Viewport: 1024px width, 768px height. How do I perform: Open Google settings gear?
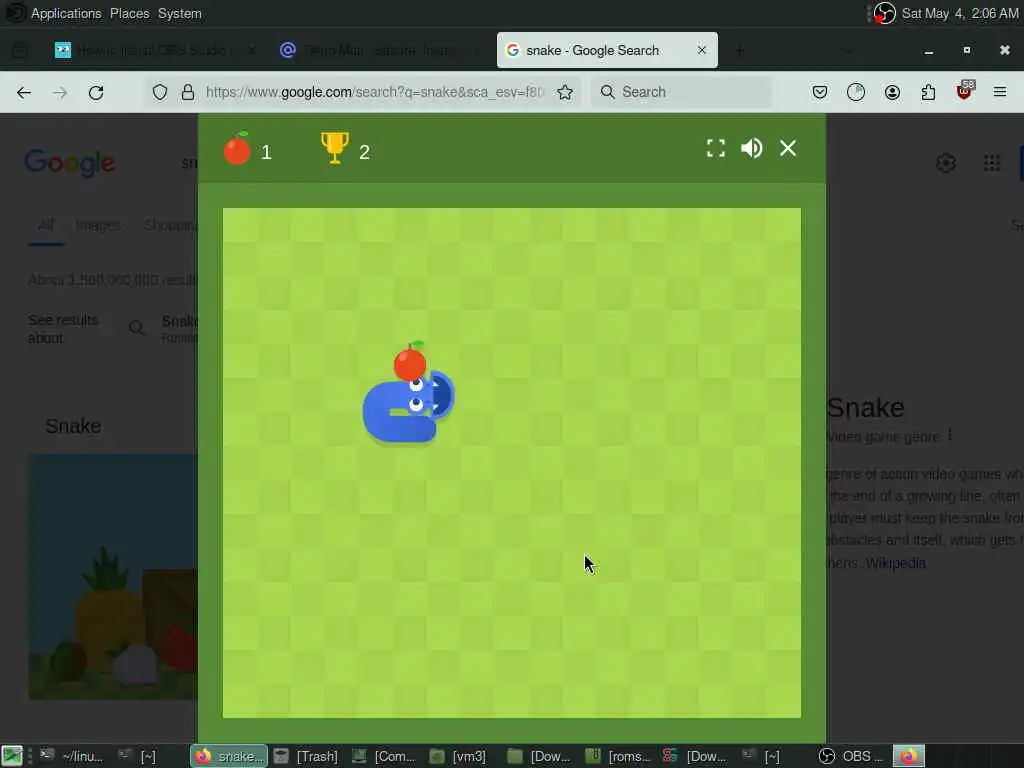(x=946, y=163)
